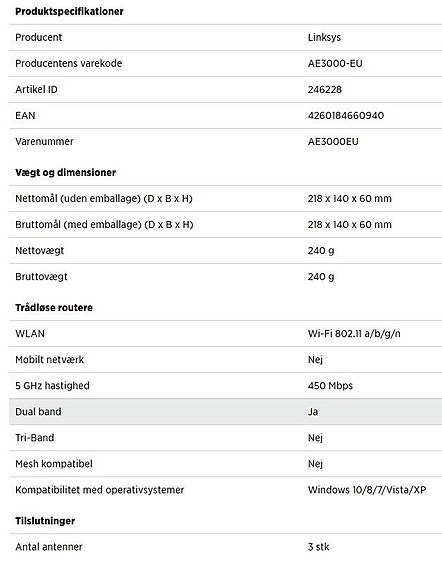Click the Bruttomål (med emballage) row
This screenshot has width=442, height=575.
(225, 224)
